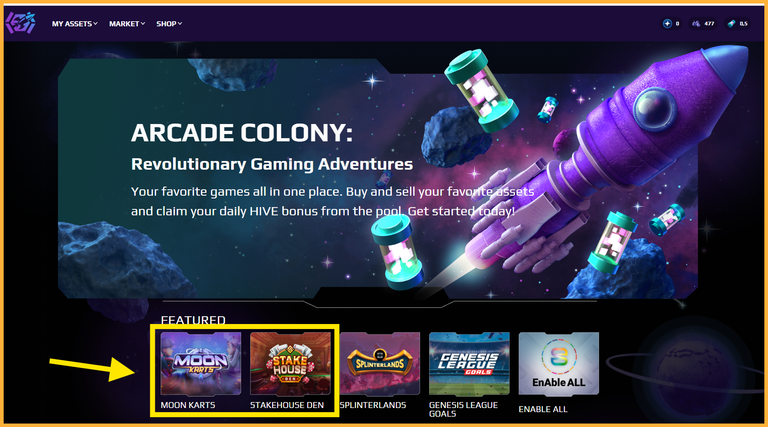Expand the Shop dropdown menu
The height and width of the screenshot is (427, 768).
169,24
